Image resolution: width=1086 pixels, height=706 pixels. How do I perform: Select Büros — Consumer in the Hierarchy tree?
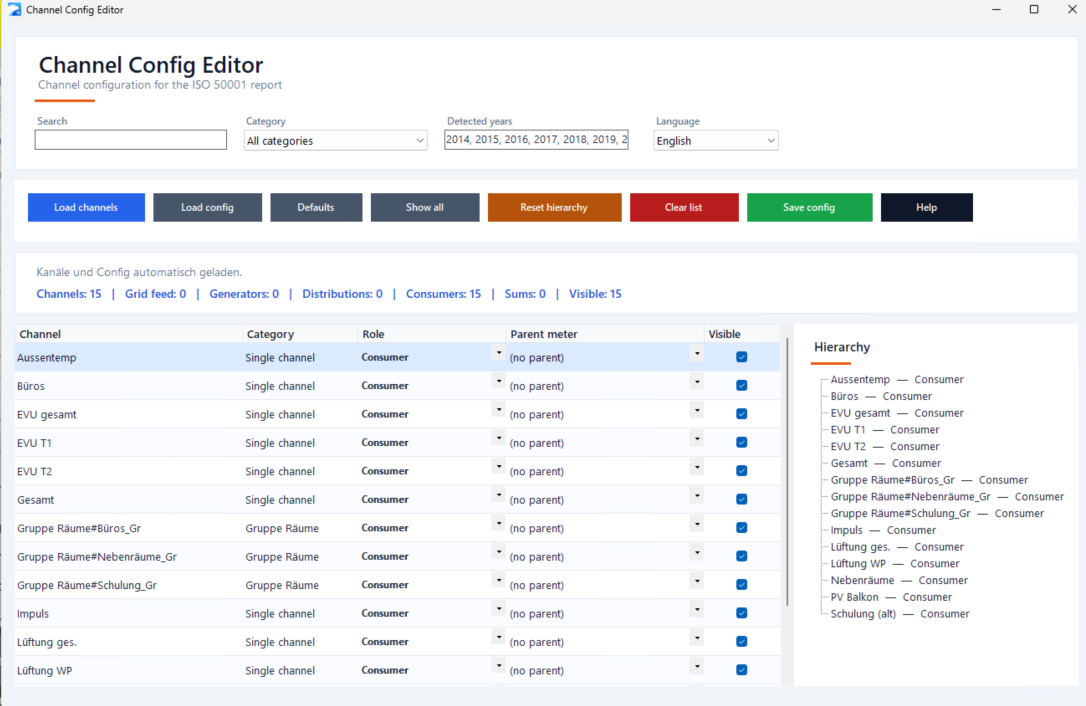point(881,396)
